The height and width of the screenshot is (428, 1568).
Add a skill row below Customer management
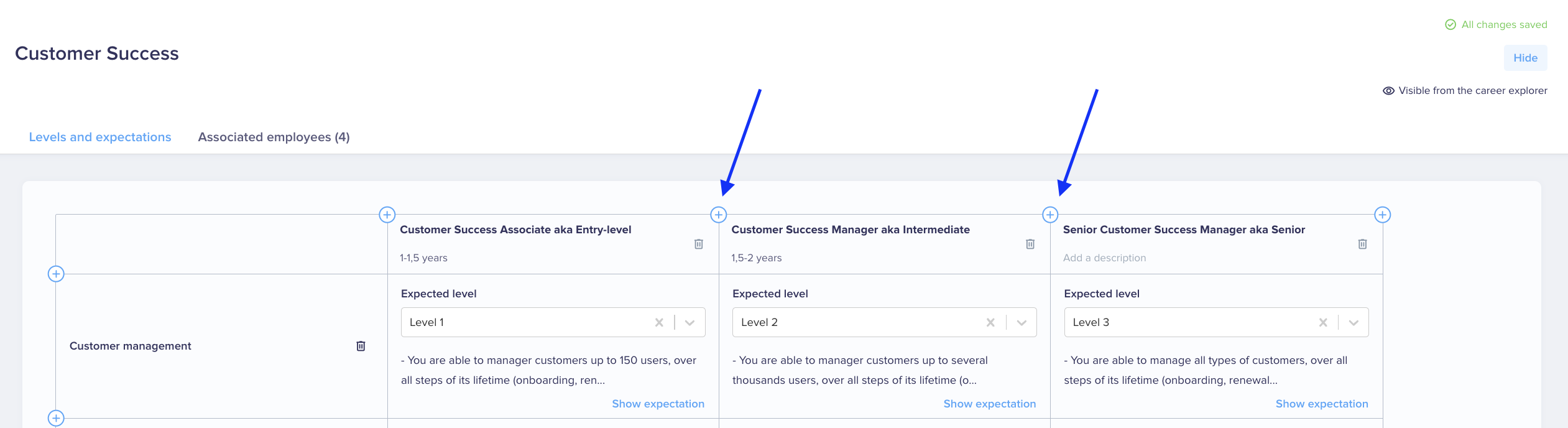(56, 418)
